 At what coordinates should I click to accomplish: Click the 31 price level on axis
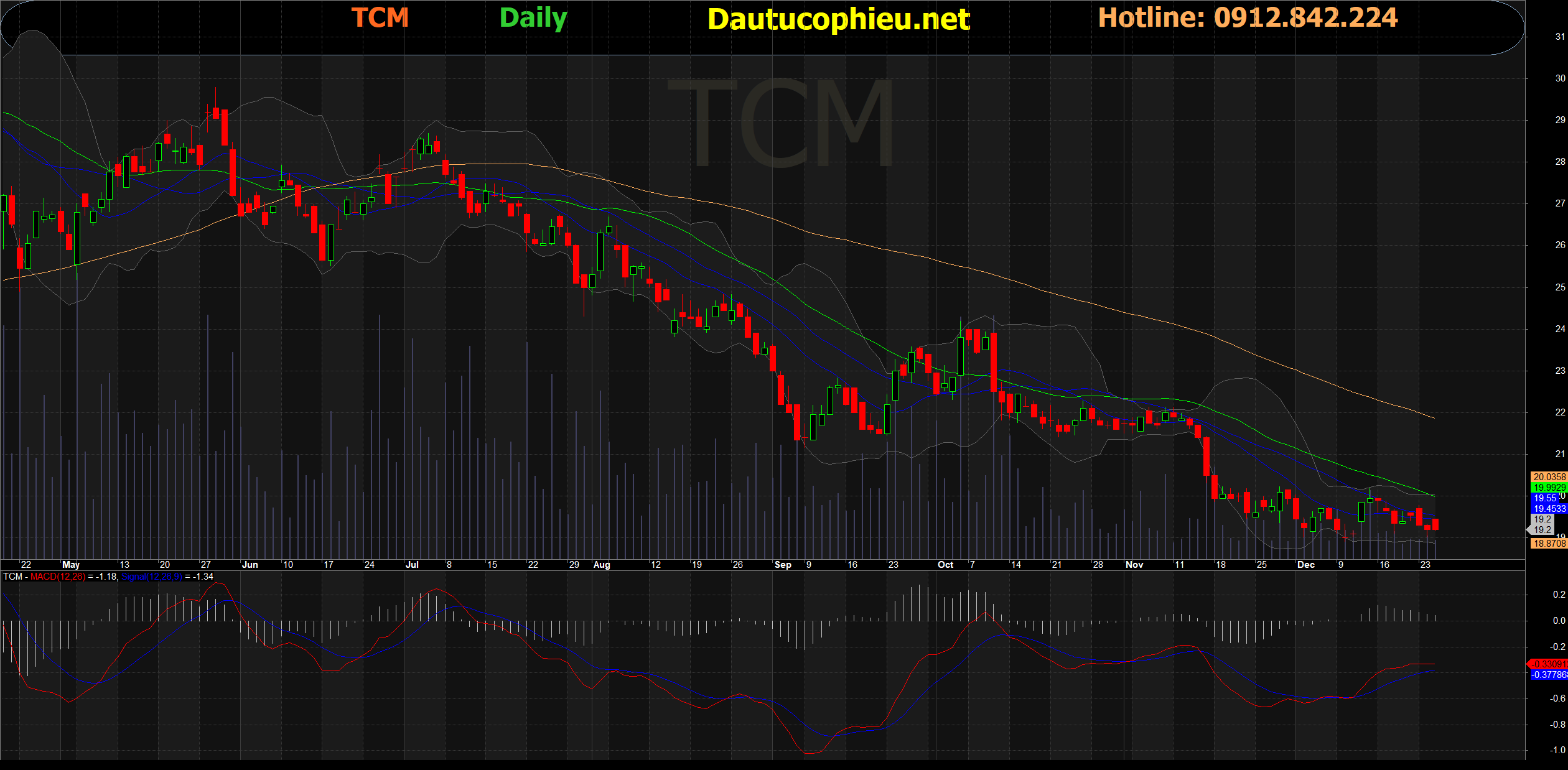pos(1560,37)
